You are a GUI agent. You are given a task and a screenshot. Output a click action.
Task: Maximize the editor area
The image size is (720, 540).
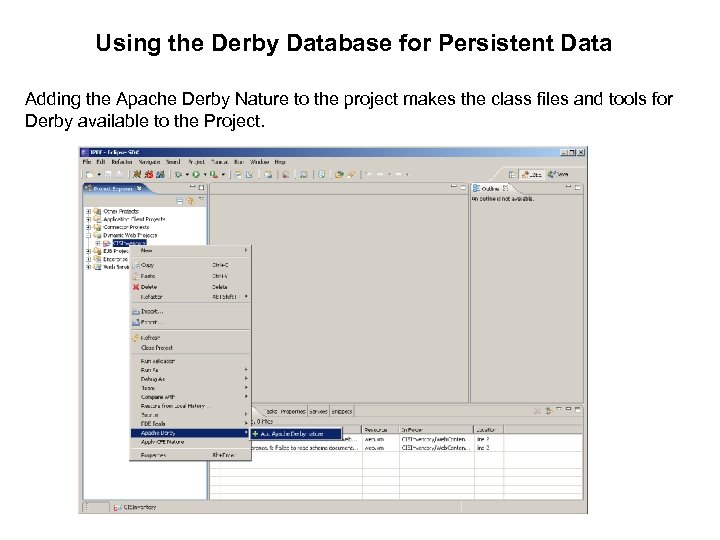pos(463,187)
